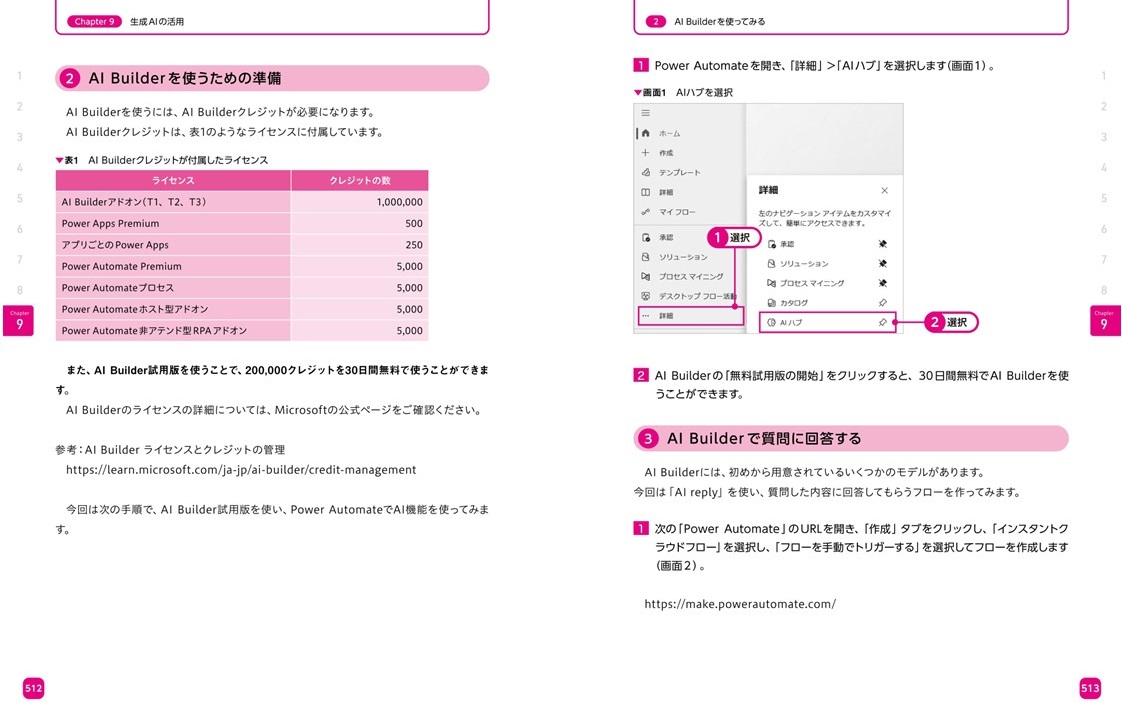Pin AI ハブ to the navigation

(883, 323)
